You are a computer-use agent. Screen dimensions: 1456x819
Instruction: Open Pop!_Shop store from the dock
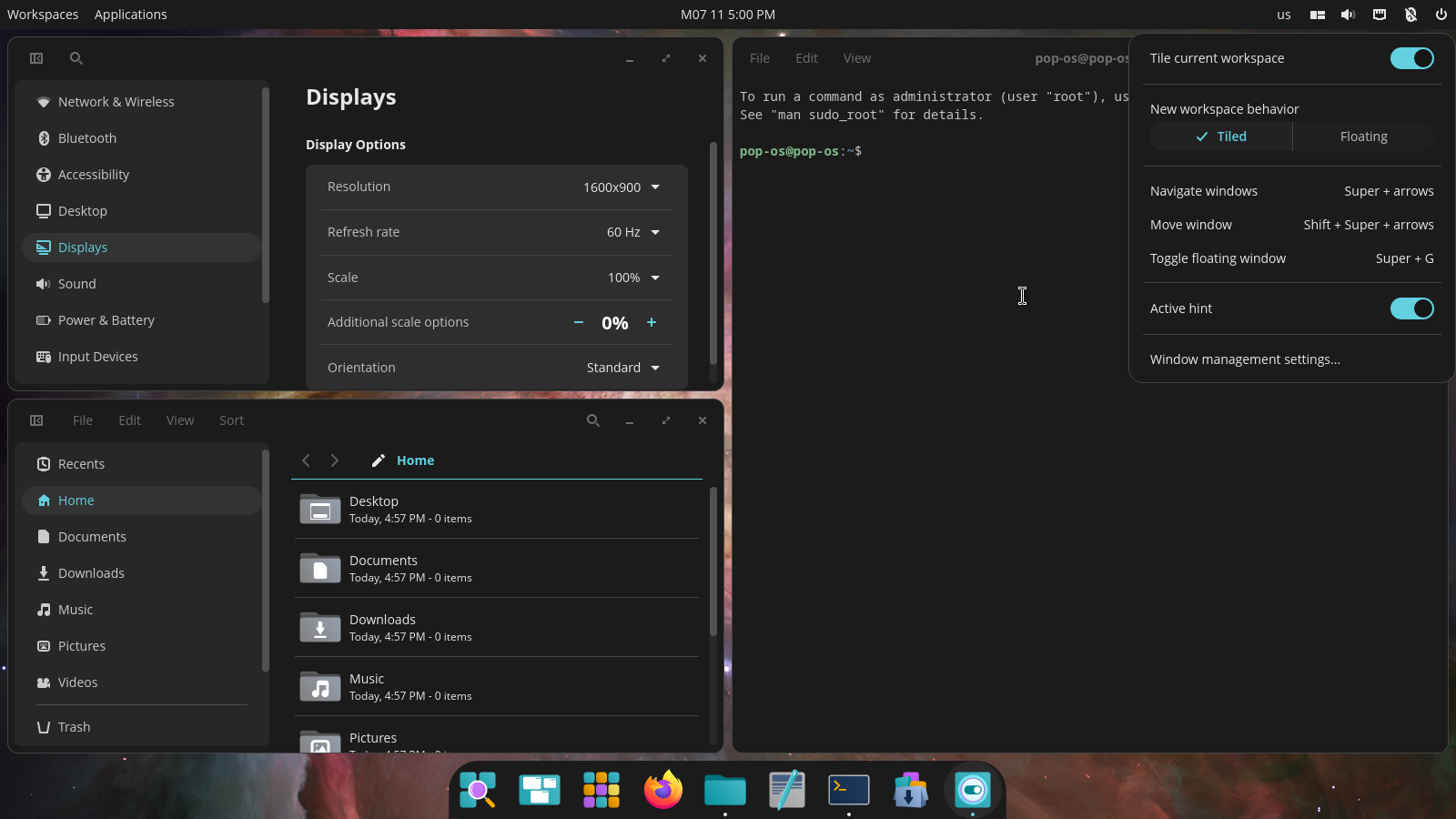click(x=910, y=790)
